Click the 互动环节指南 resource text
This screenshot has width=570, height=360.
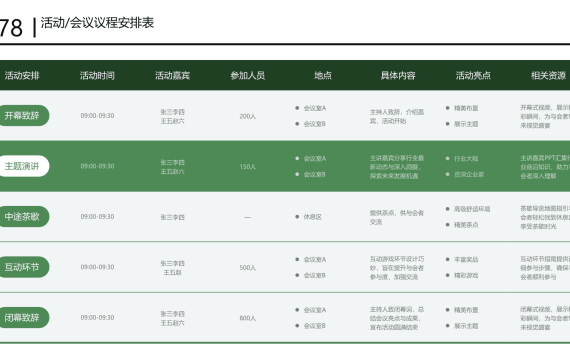(545, 268)
